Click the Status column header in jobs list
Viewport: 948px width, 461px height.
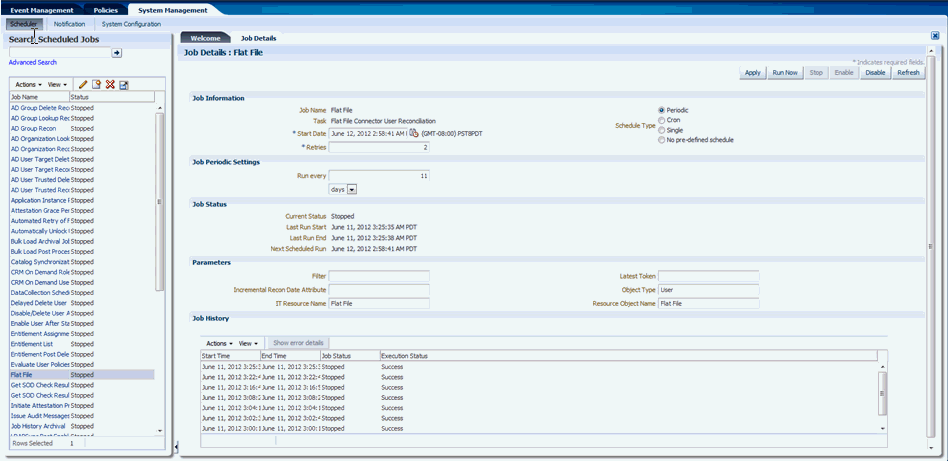112,97
